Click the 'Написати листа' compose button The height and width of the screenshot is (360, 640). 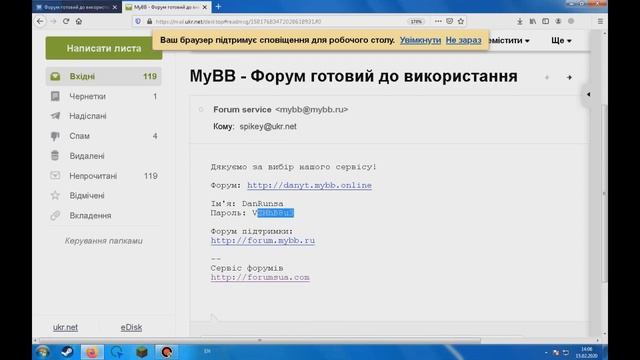[104, 48]
